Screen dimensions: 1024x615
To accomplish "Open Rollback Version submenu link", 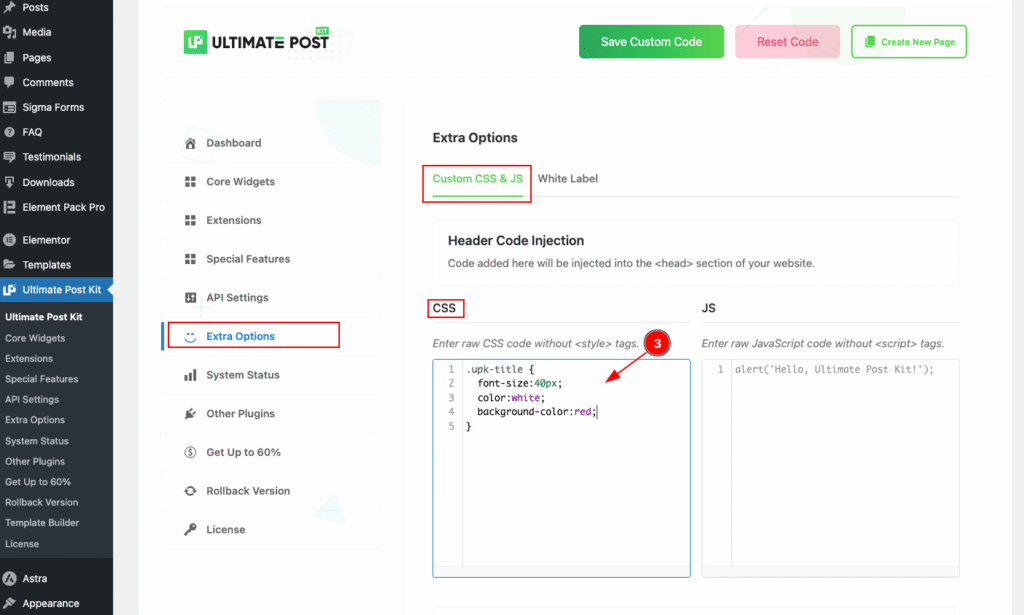I will [41, 502].
